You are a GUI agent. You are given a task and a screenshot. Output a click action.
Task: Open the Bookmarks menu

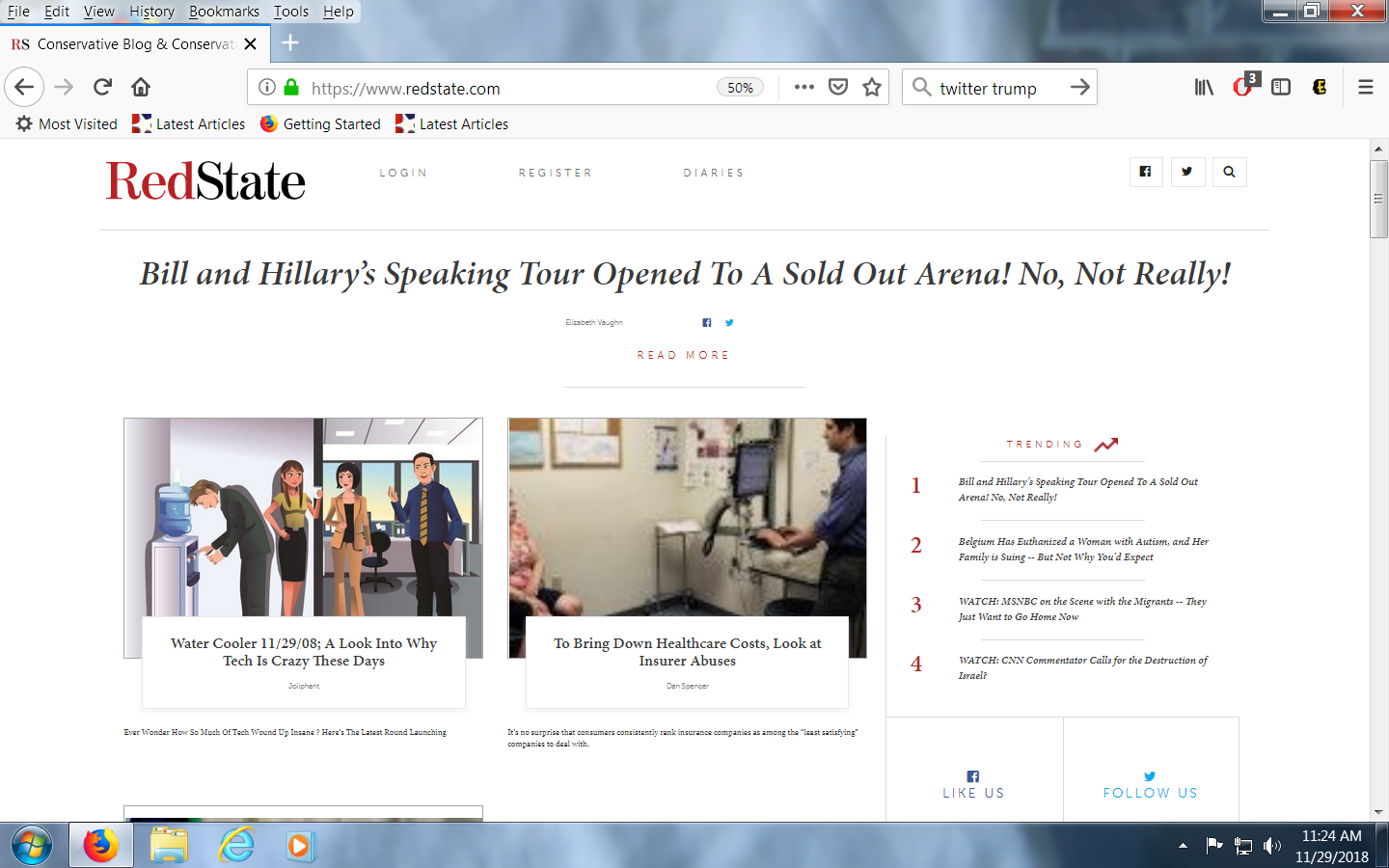point(224,12)
